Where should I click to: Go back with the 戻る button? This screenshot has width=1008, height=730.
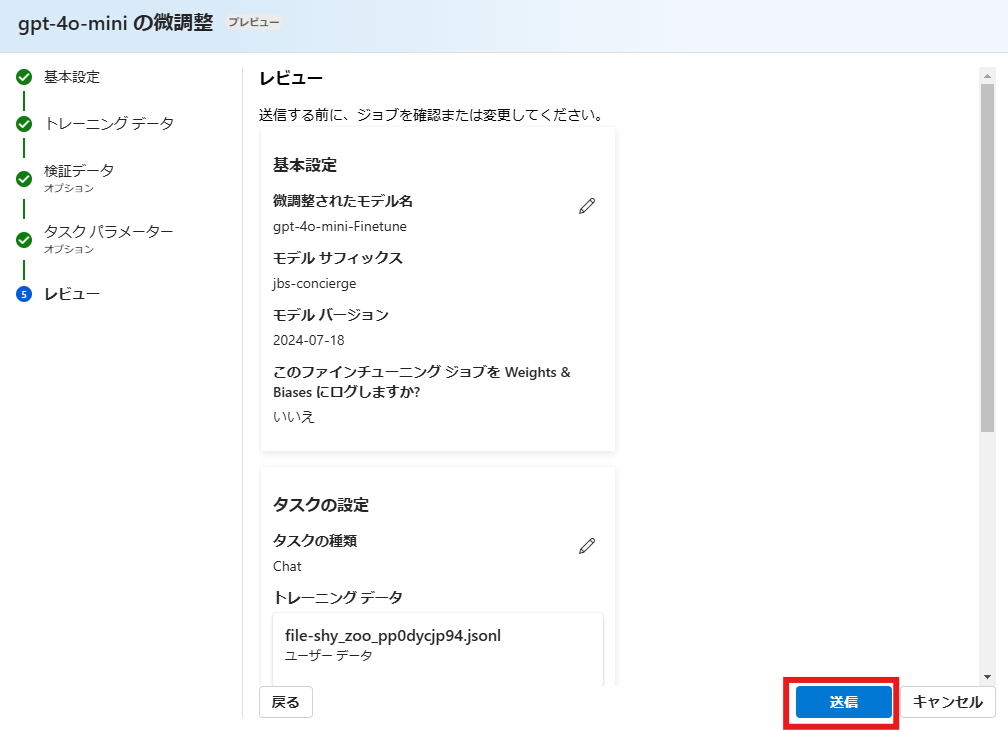tap(285, 702)
